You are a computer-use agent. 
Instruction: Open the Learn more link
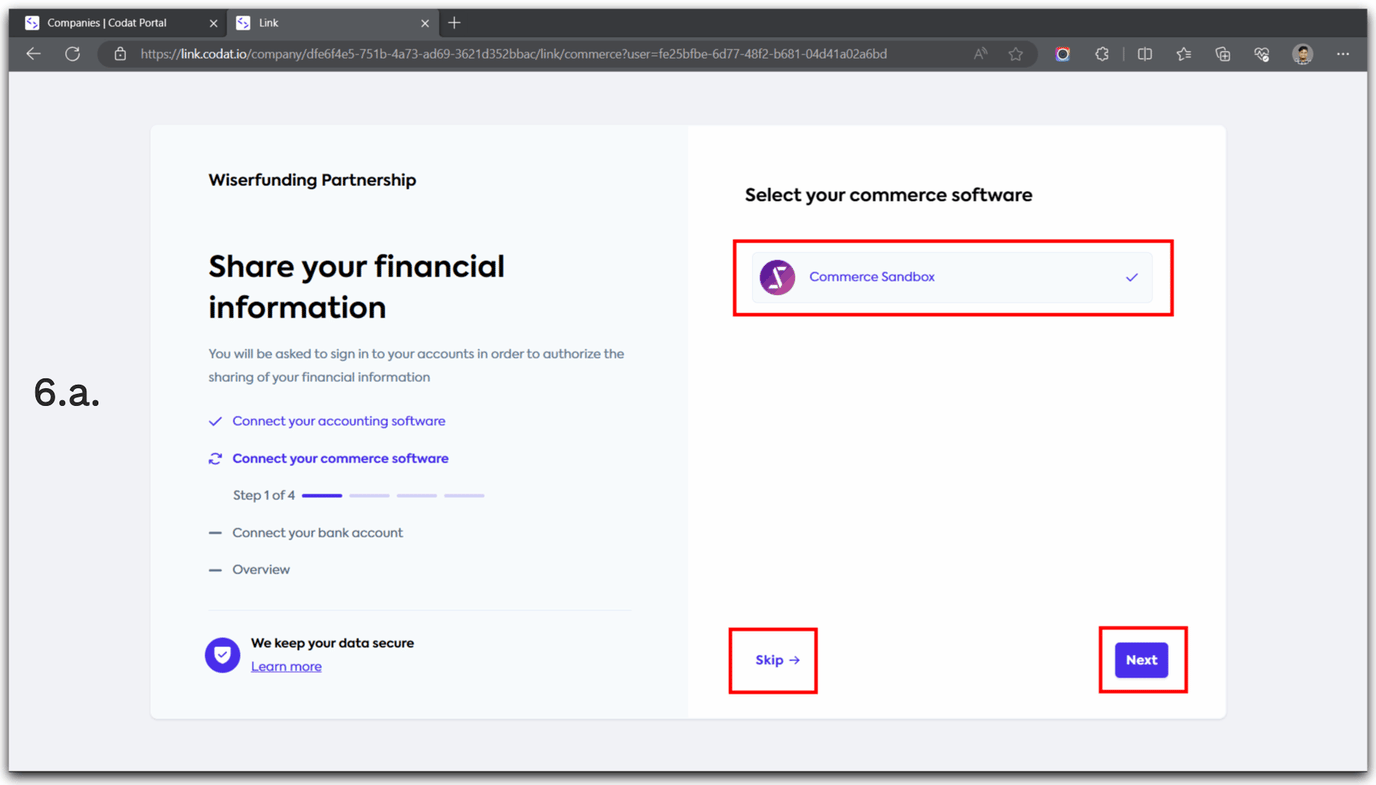[286, 665]
